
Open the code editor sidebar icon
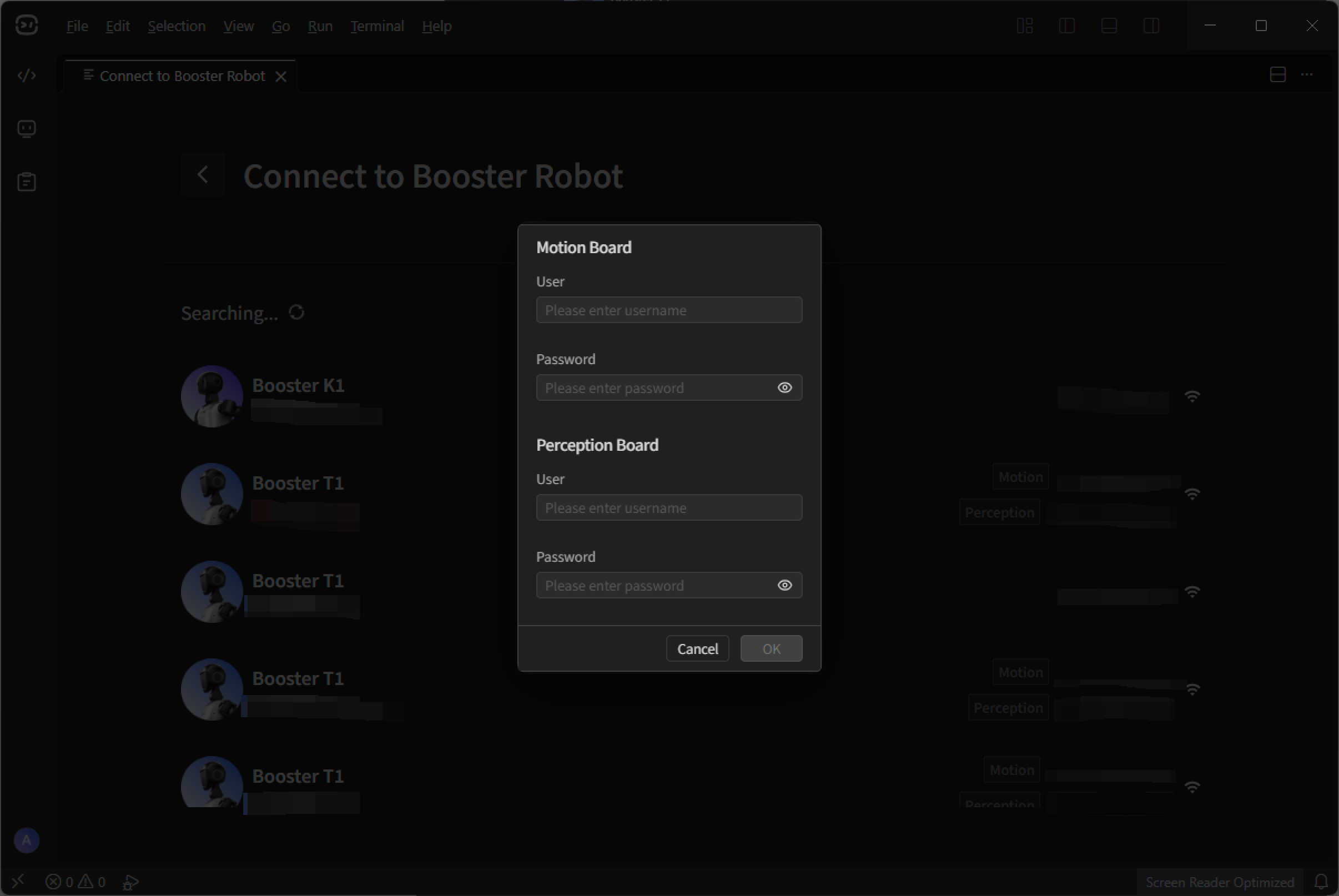[26, 75]
